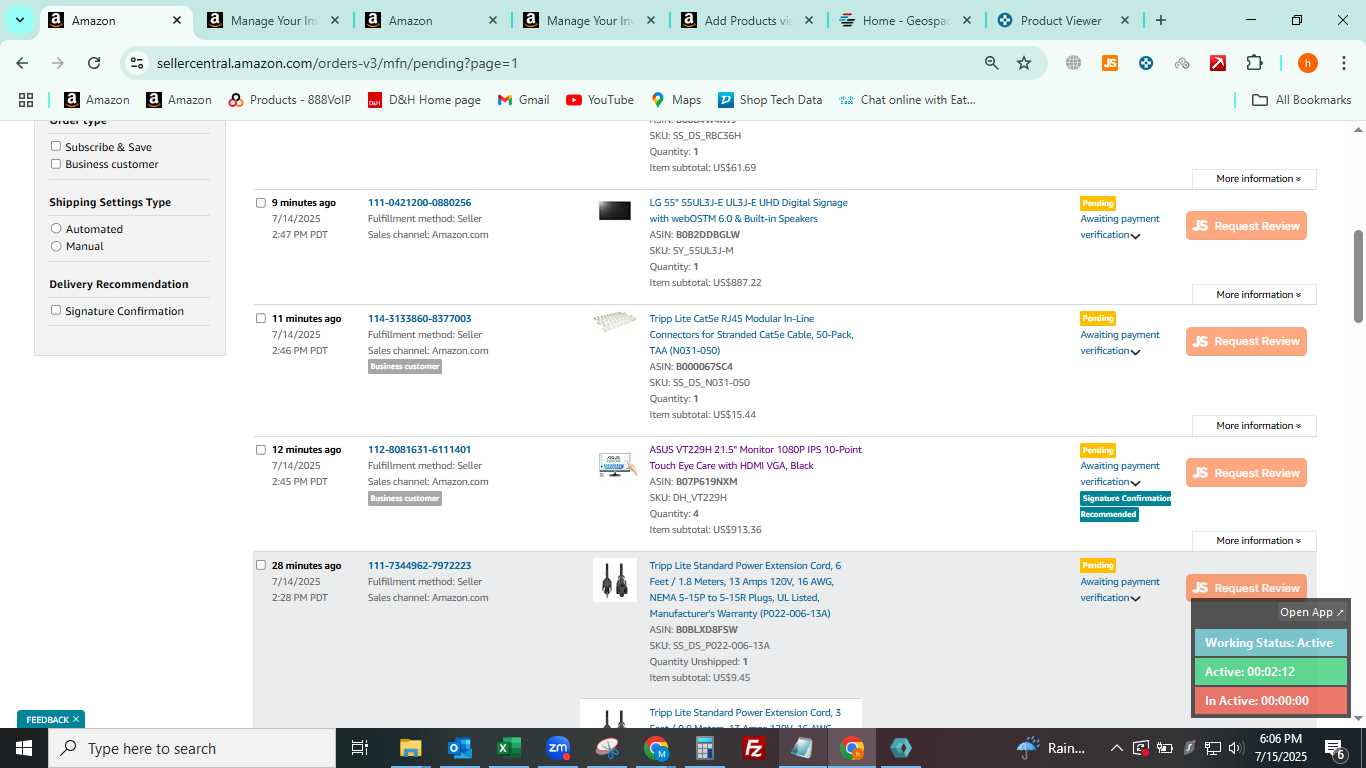Open the Windows Start menu
The image size is (1366, 768).
[24, 748]
